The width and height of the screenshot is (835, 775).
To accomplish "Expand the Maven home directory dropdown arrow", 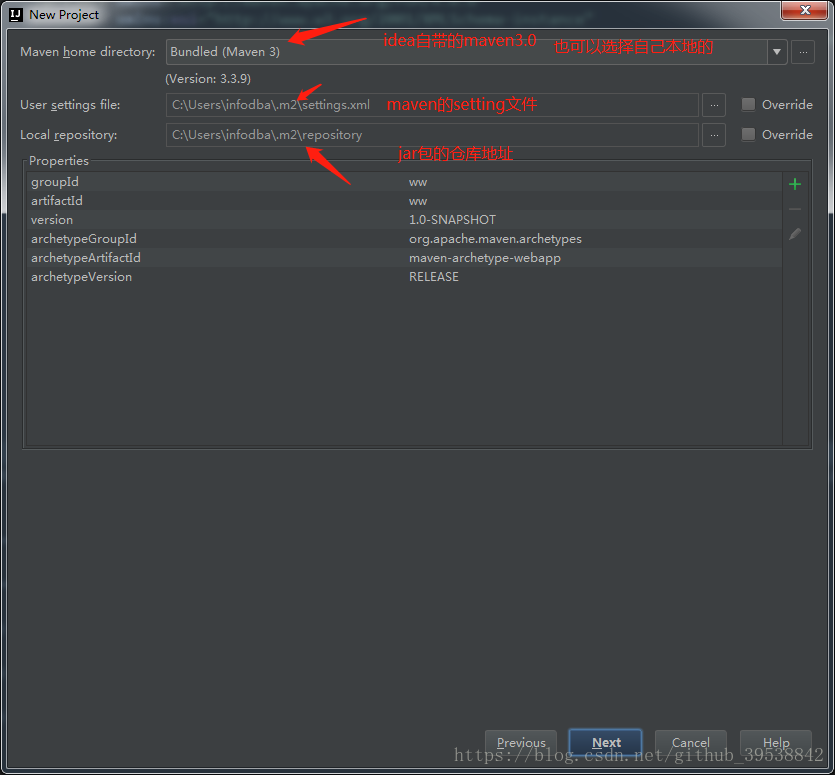I will tap(777, 52).
